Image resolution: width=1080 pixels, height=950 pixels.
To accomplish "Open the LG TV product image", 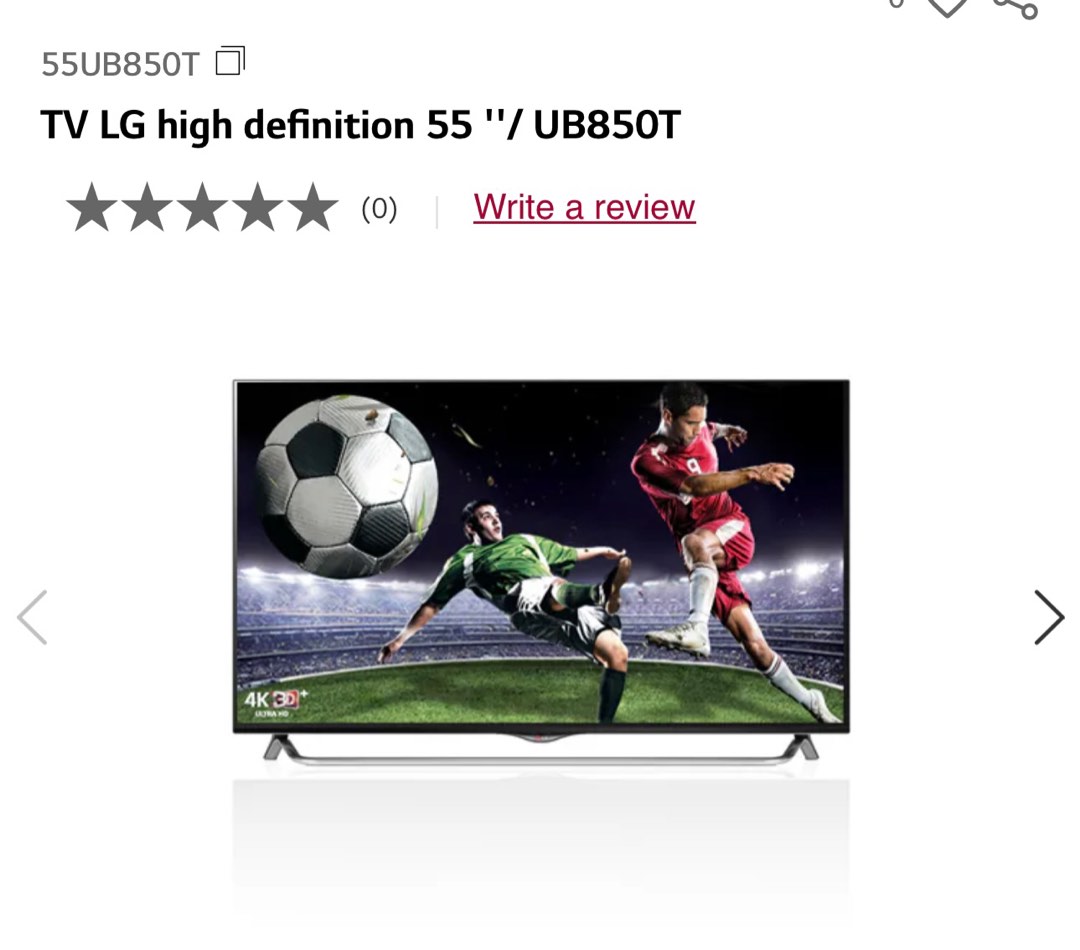I will [541, 572].
